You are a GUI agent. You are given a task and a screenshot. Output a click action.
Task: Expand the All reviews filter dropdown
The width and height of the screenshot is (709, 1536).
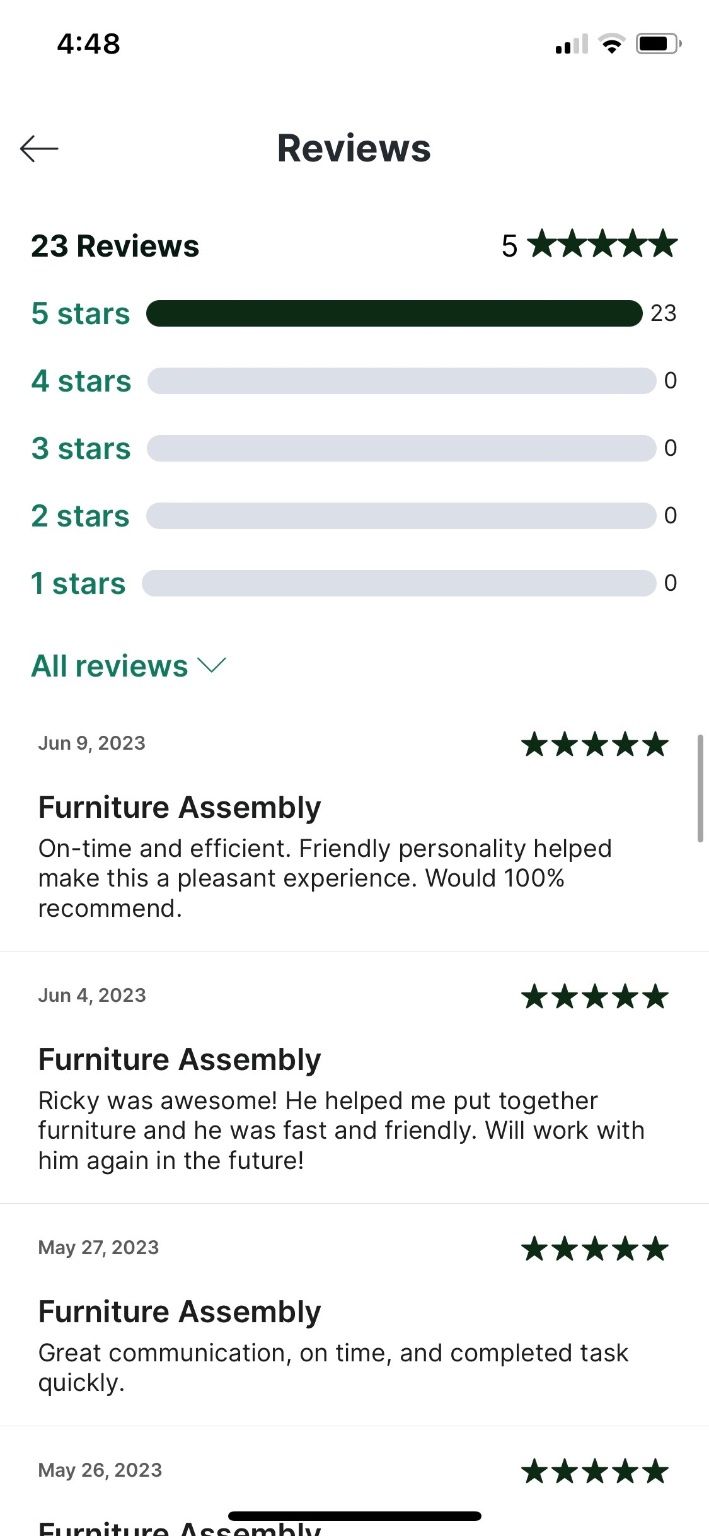click(129, 666)
